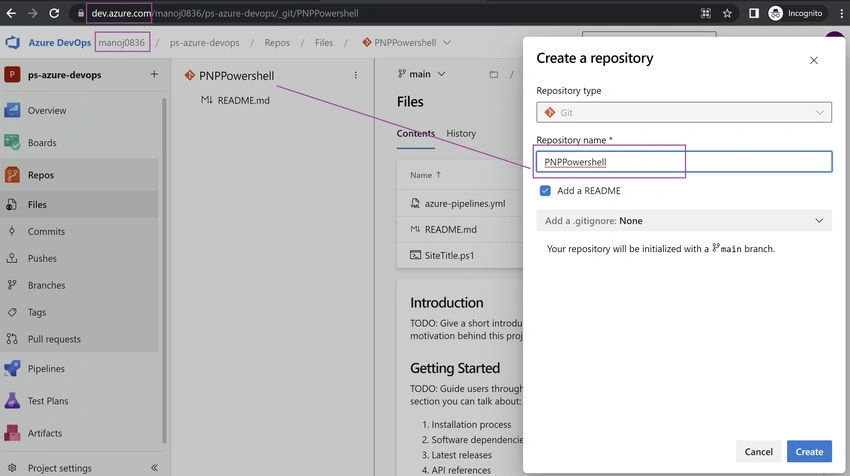Switch to the History tab
850x476 pixels.
click(461, 133)
